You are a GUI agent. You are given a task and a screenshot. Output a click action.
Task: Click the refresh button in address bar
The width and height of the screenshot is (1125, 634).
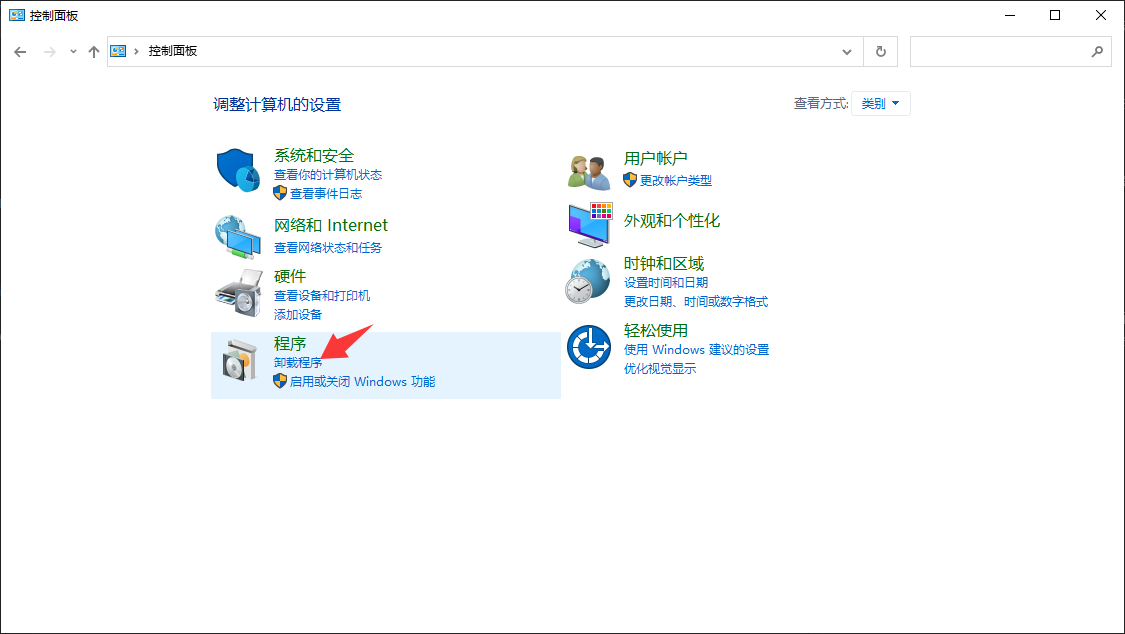point(881,51)
